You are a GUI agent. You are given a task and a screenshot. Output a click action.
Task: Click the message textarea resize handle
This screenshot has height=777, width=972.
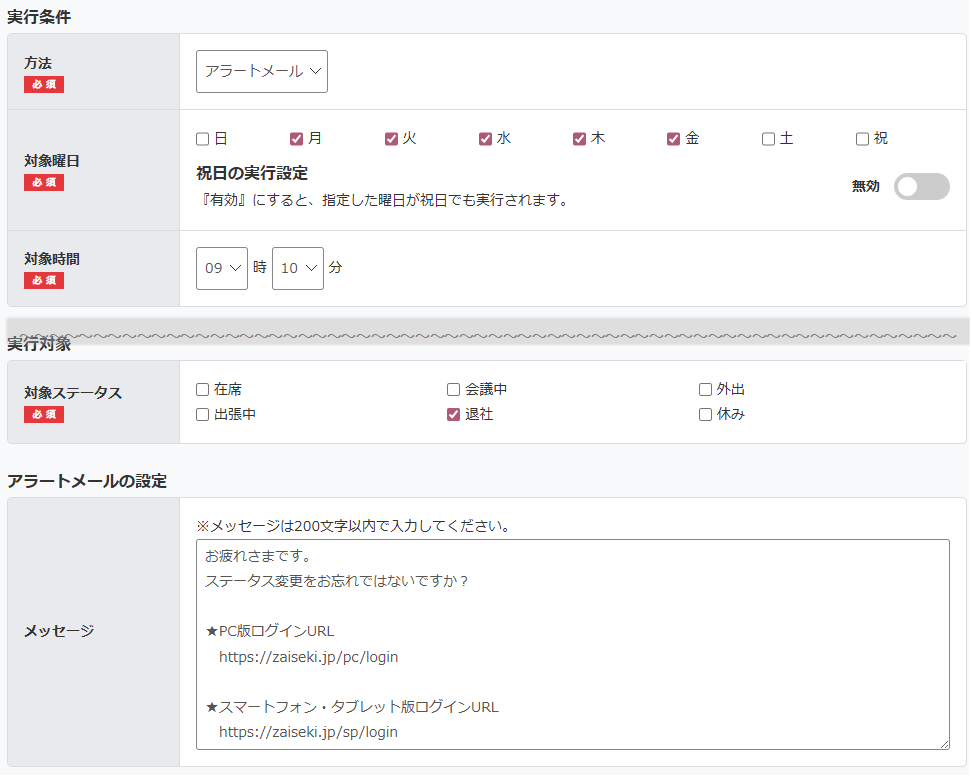point(943,743)
